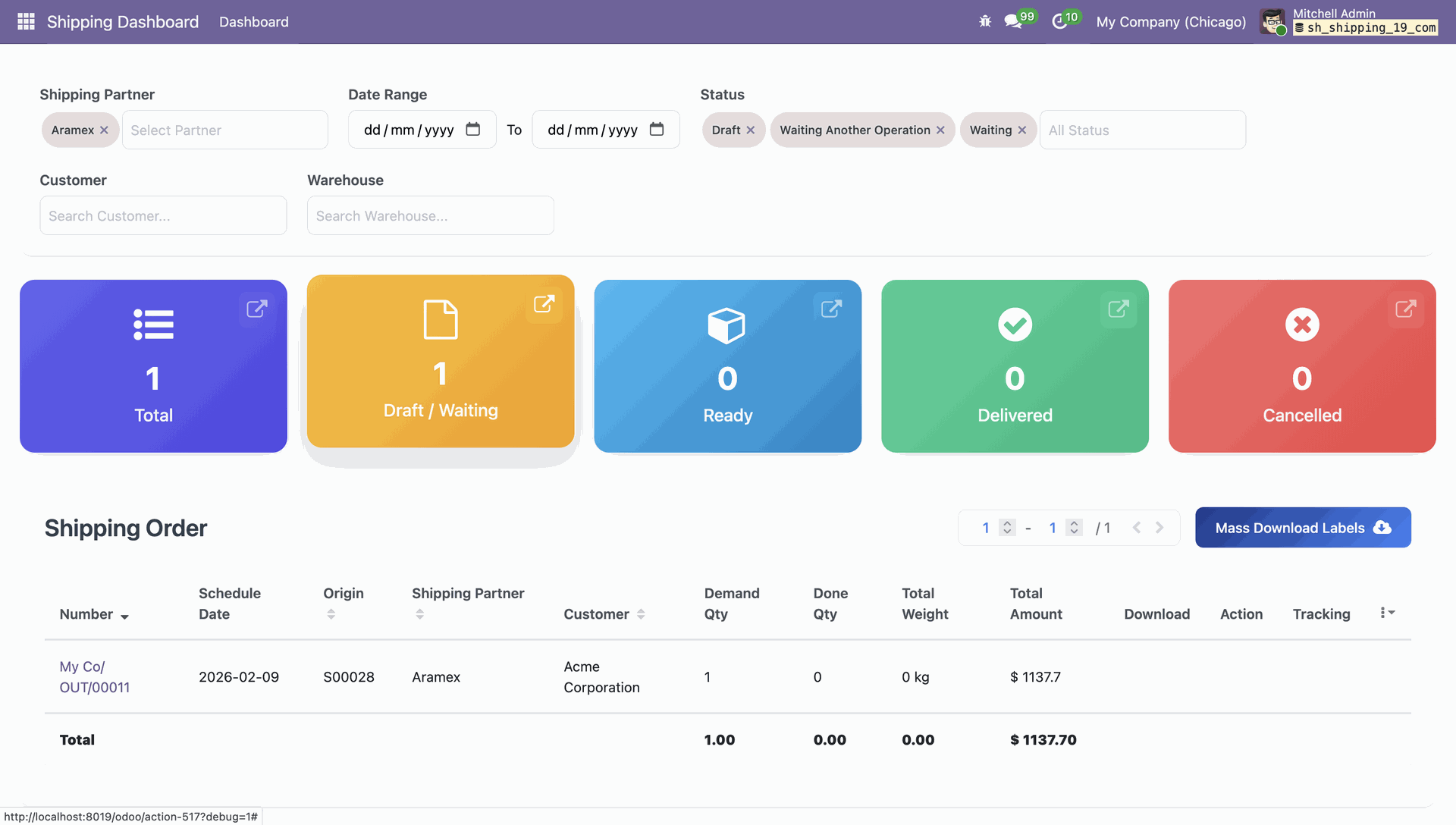The image size is (1456, 825).
Task: Open external link on Cancelled card
Action: point(1405,309)
